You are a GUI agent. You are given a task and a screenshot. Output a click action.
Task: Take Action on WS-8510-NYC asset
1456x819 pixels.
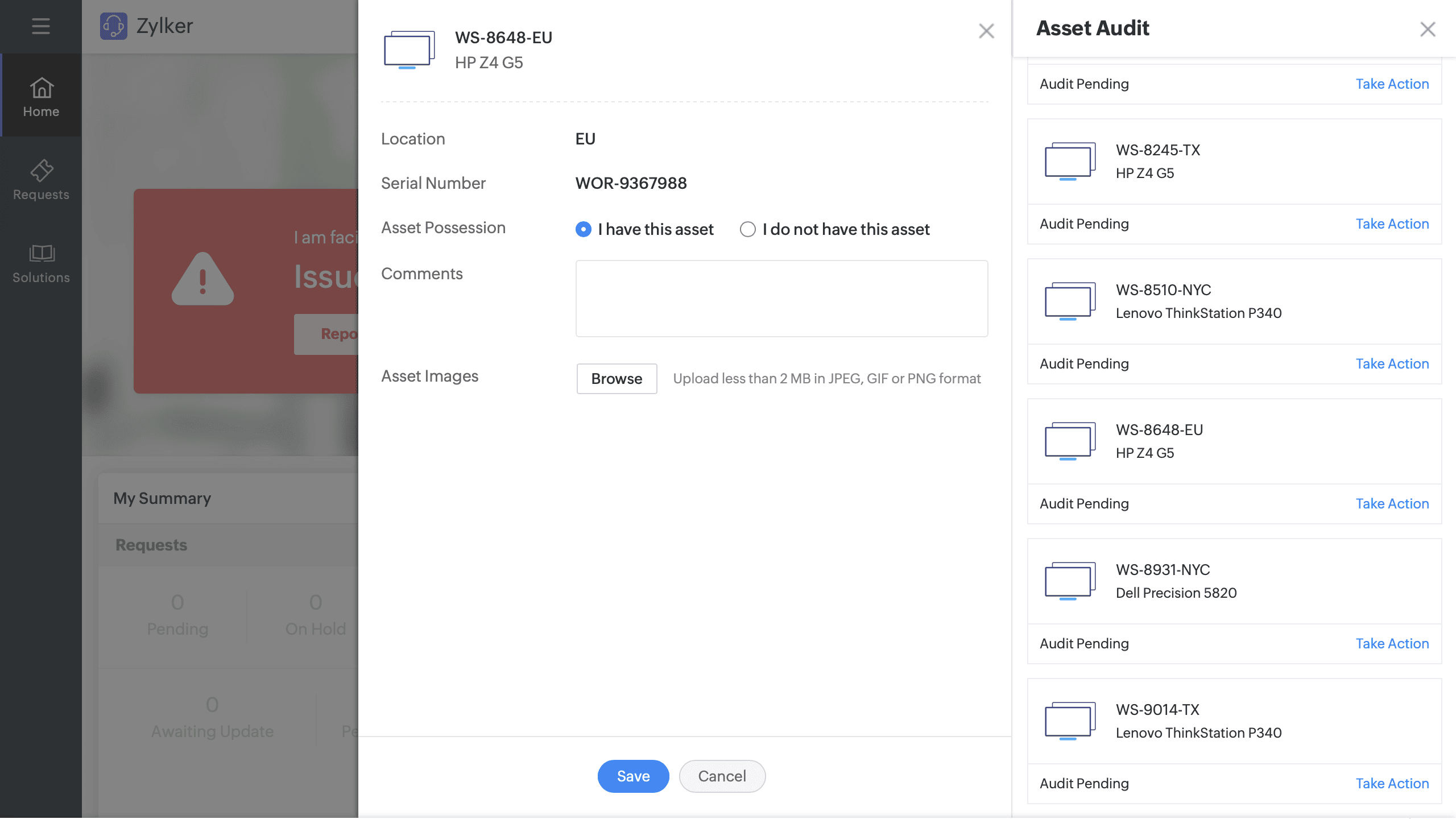coord(1392,364)
